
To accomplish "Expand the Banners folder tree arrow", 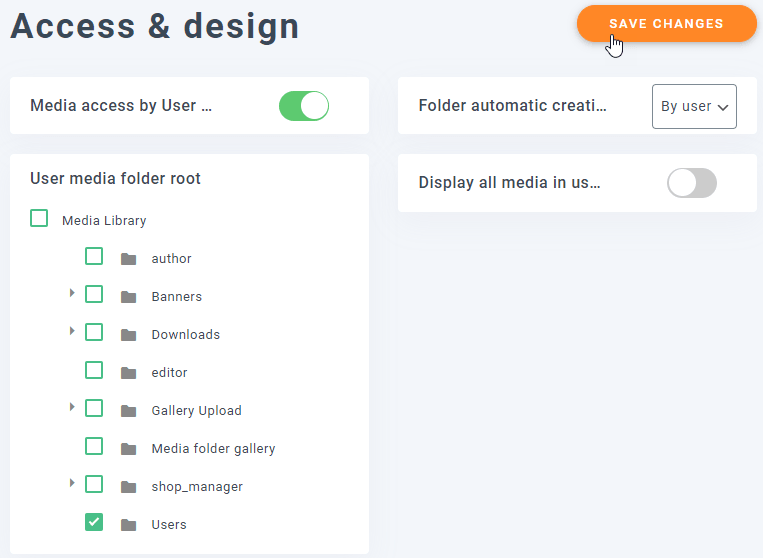I will 72,293.
